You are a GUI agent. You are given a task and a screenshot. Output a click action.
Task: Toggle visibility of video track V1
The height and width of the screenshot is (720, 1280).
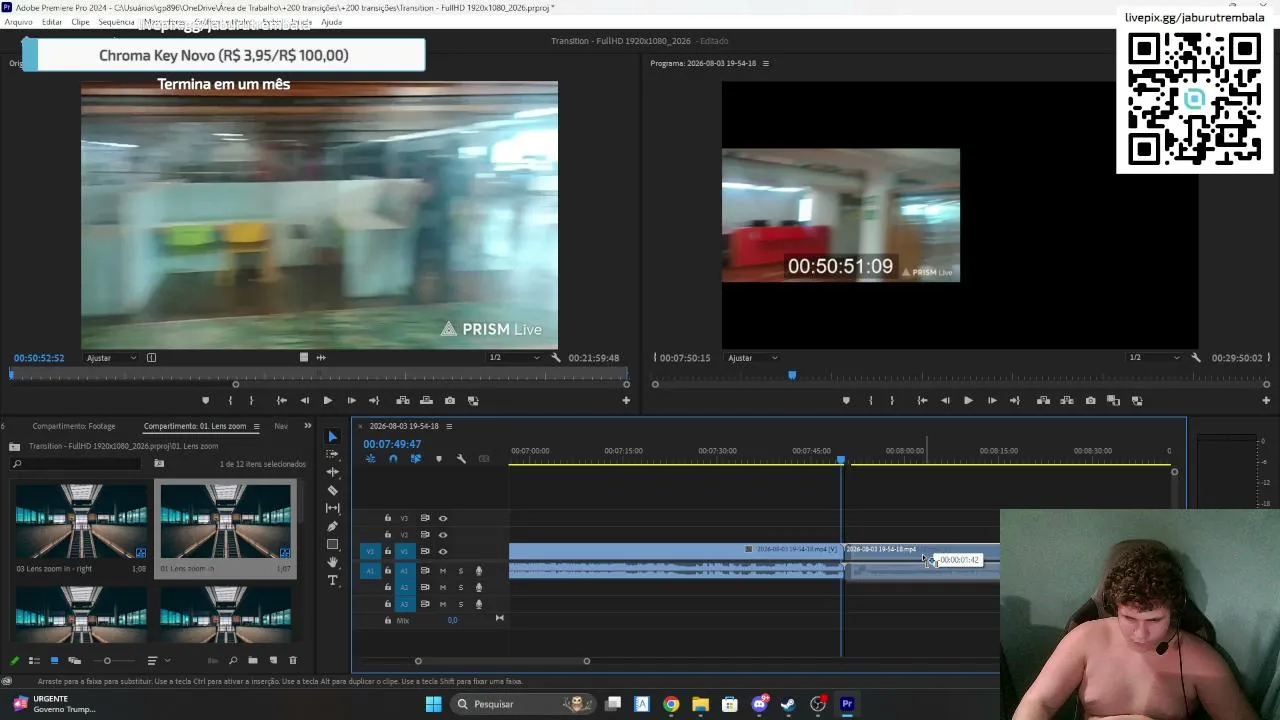coord(443,551)
